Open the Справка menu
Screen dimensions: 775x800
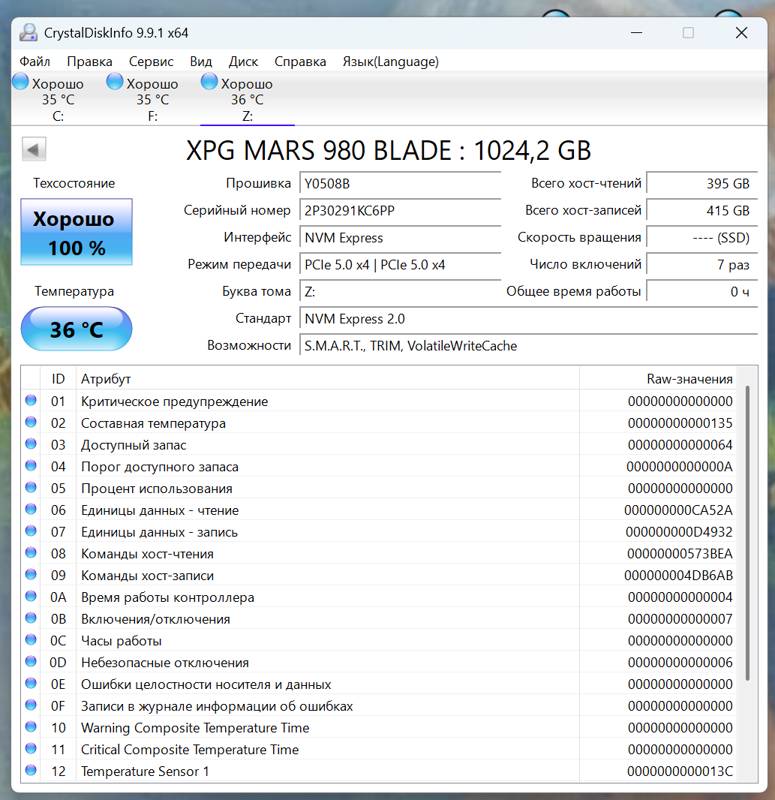coord(300,62)
